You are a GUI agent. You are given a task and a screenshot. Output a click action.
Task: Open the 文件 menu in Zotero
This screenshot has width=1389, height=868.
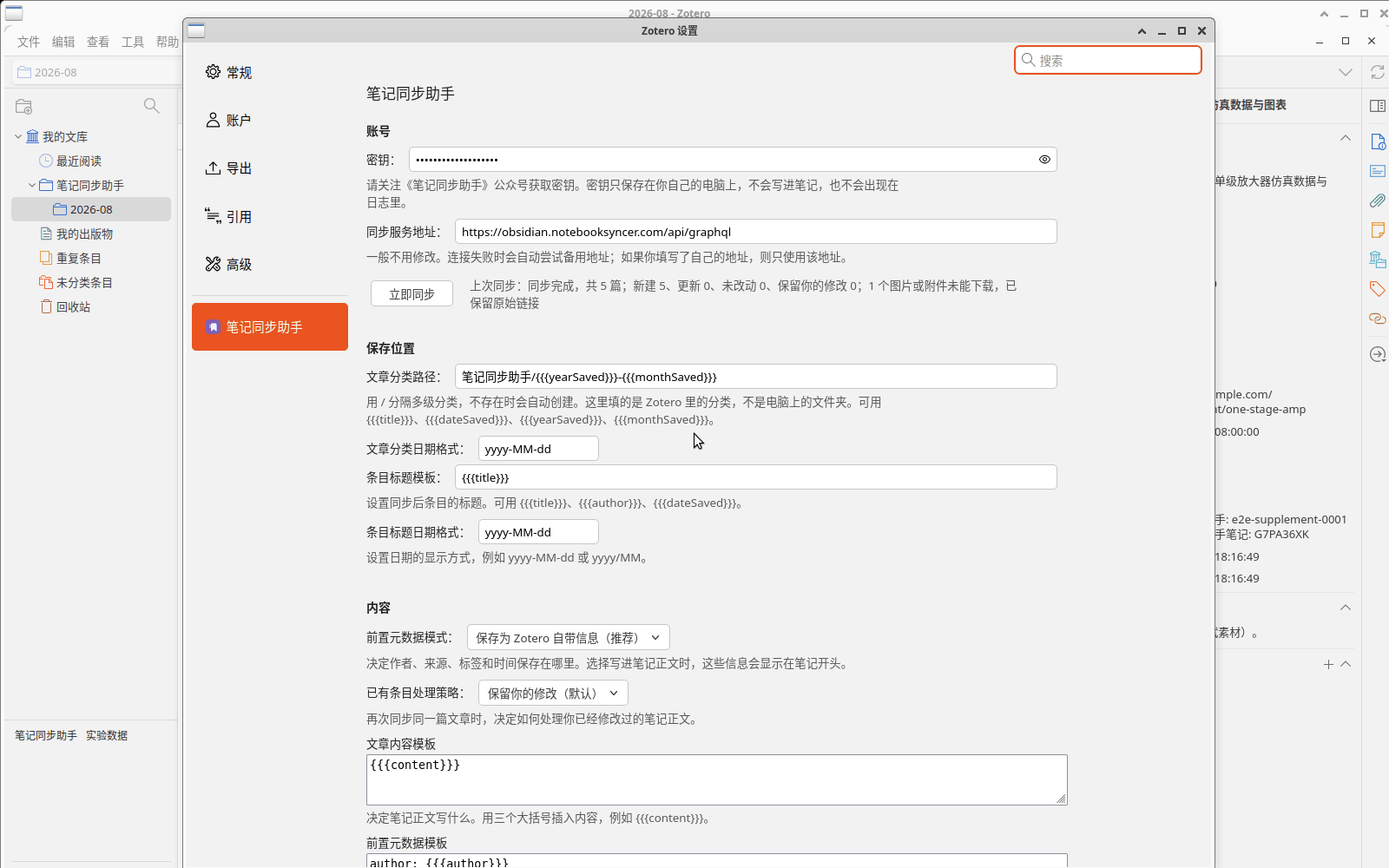coord(29,42)
